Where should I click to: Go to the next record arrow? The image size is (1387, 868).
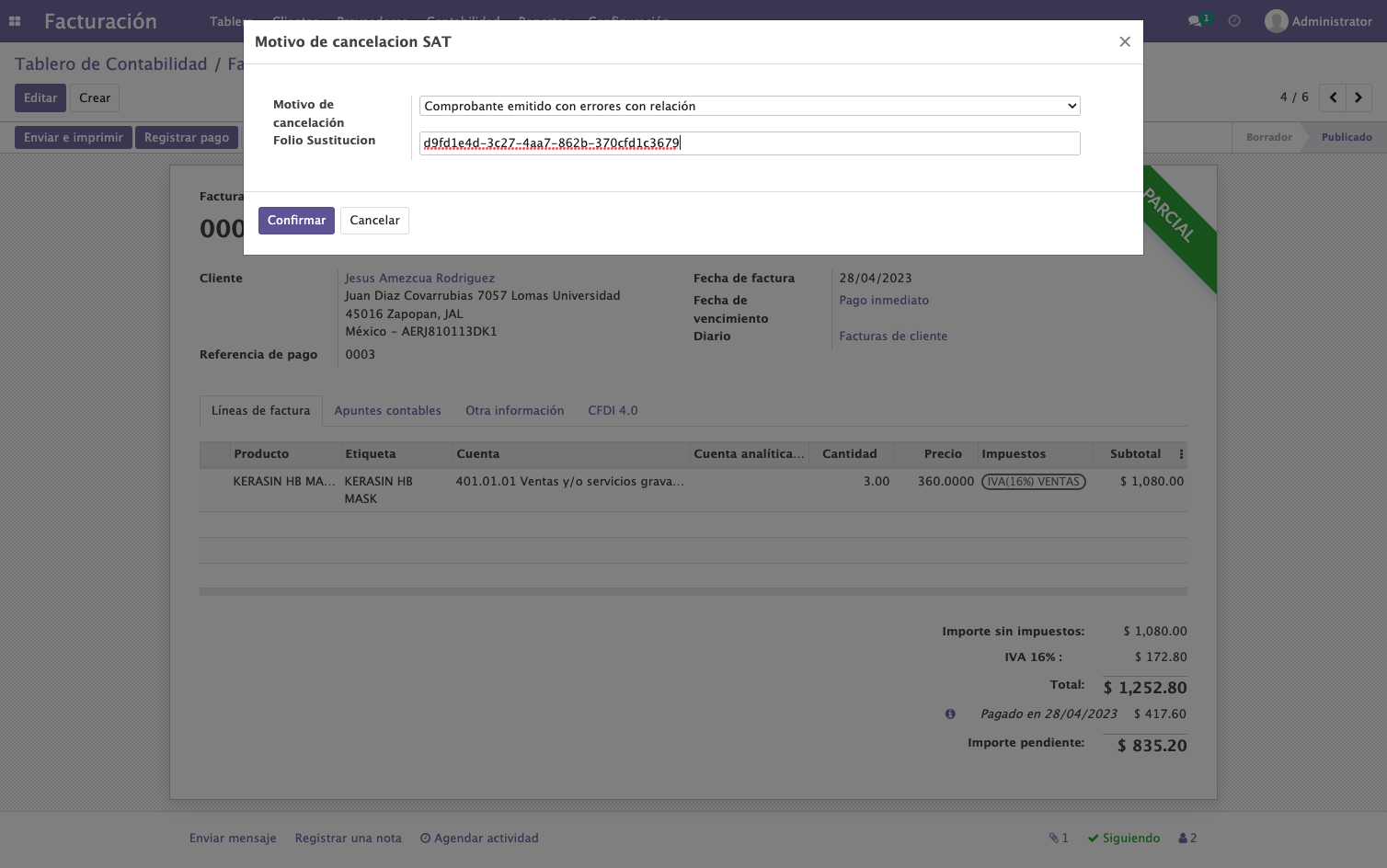(1358, 97)
